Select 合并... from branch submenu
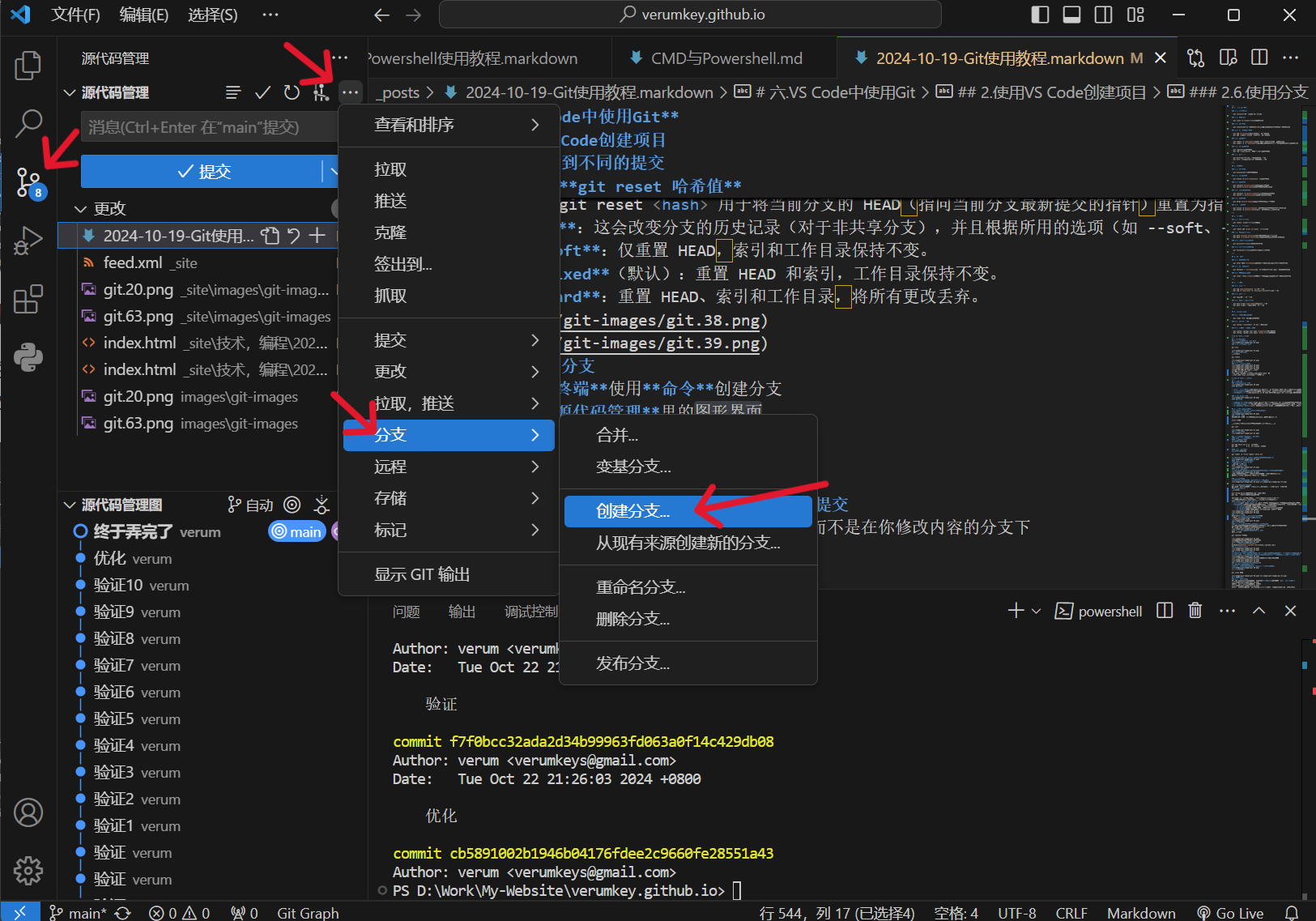 [688, 435]
